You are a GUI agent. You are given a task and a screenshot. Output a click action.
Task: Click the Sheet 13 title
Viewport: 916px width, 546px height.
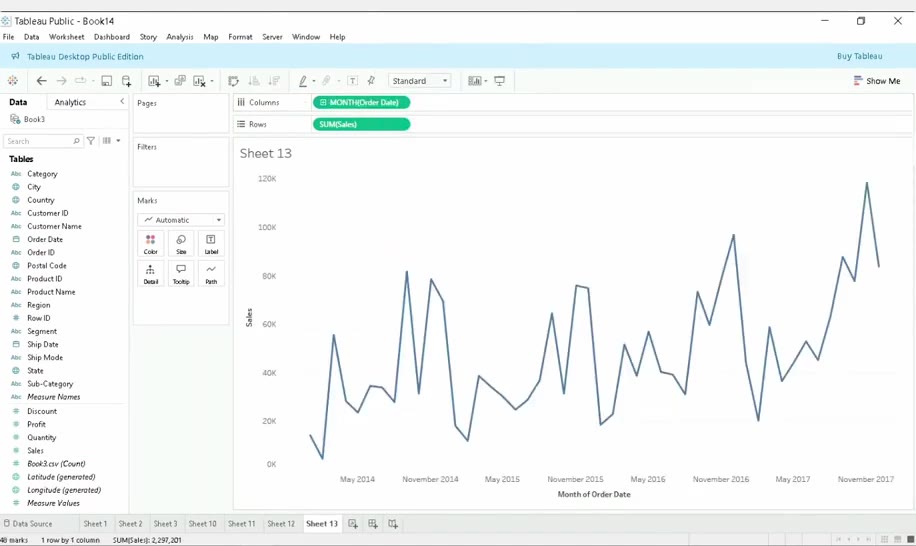point(265,154)
